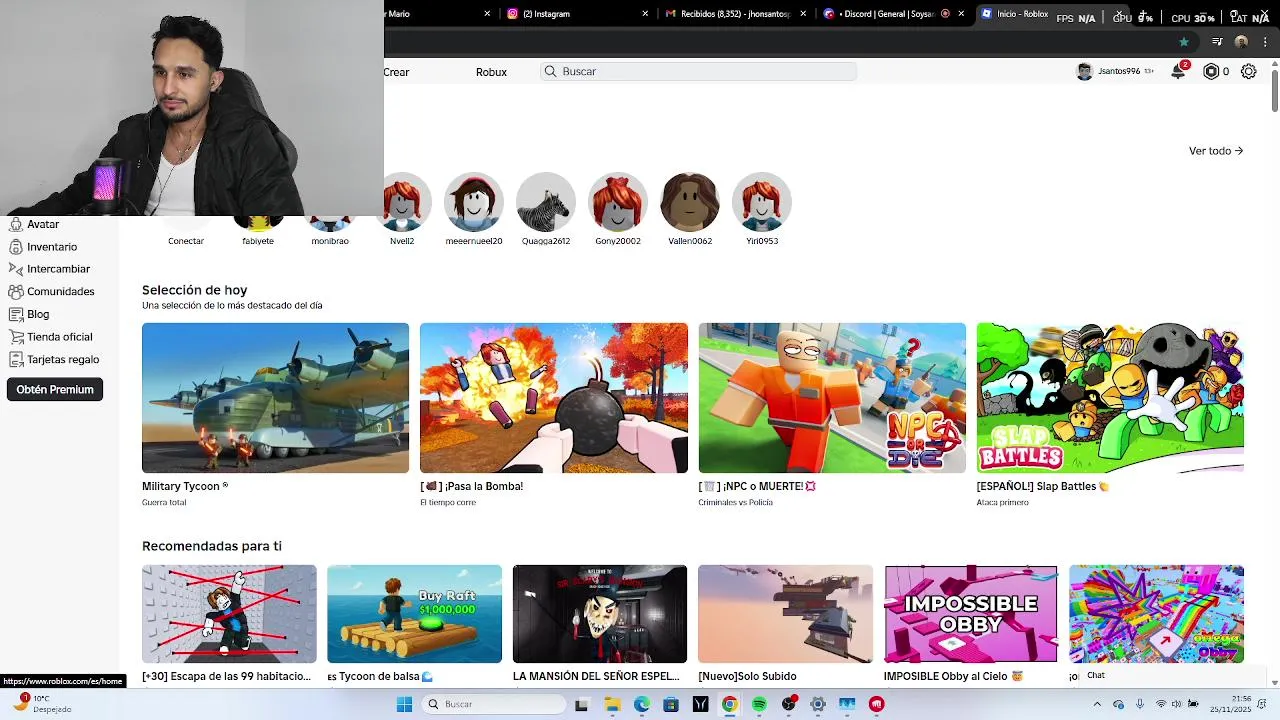Click the Windows taskbar search box
The width and height of the screenshot is (1280, 720).
click(x=493, y=704)
